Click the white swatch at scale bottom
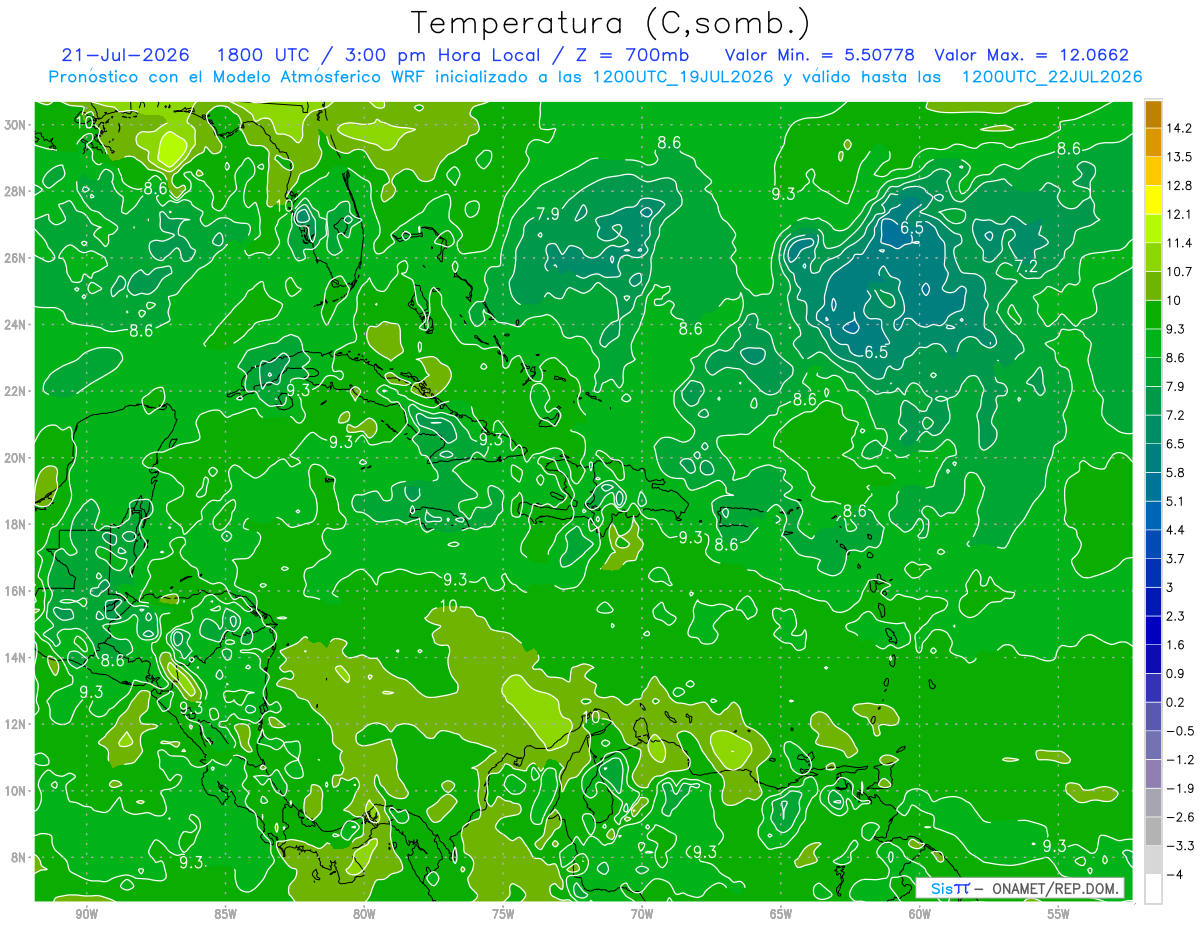 (1153, 888)
